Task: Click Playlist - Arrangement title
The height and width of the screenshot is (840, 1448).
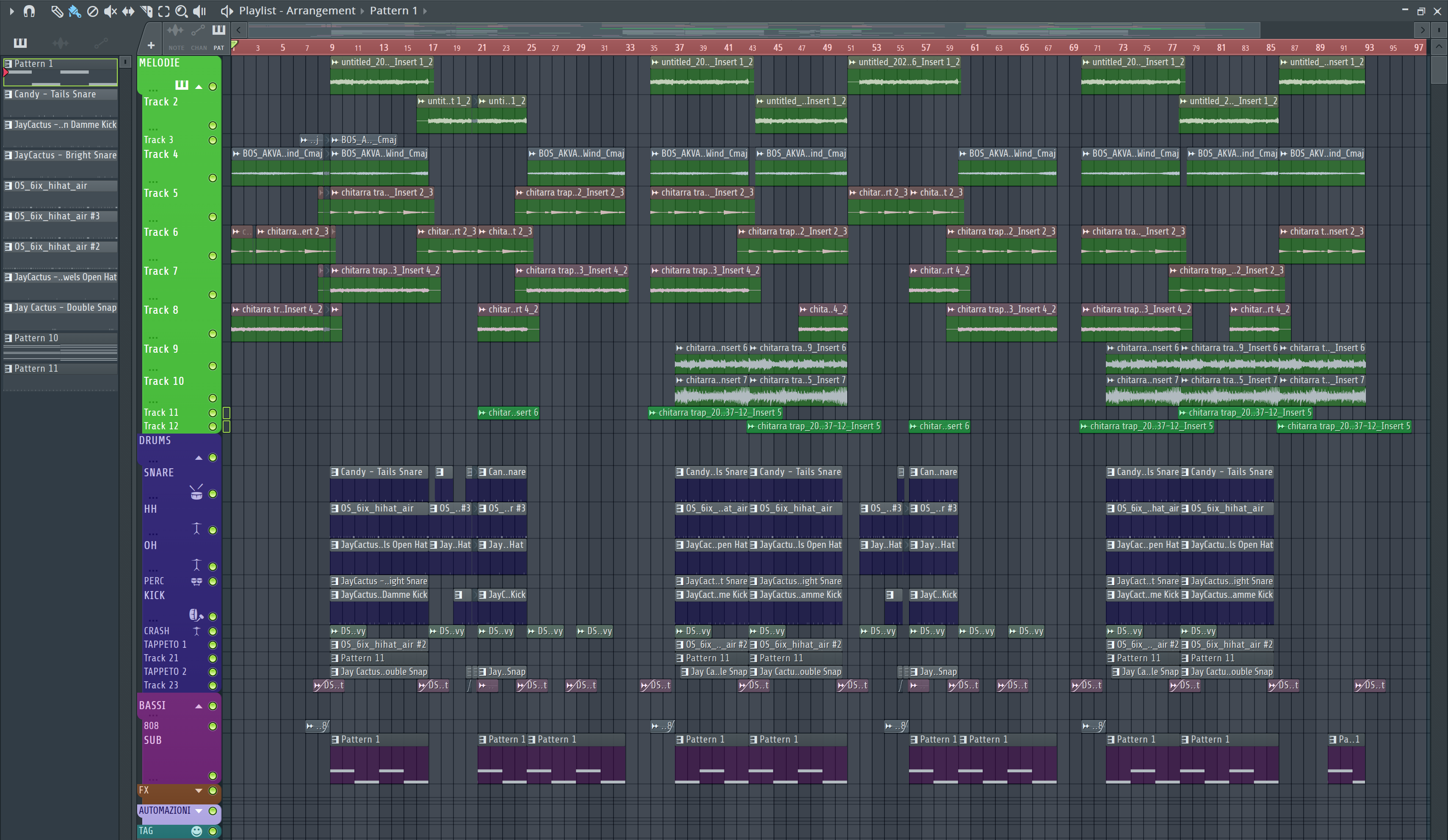Action: pyautogui.click(x=297, y=11)
